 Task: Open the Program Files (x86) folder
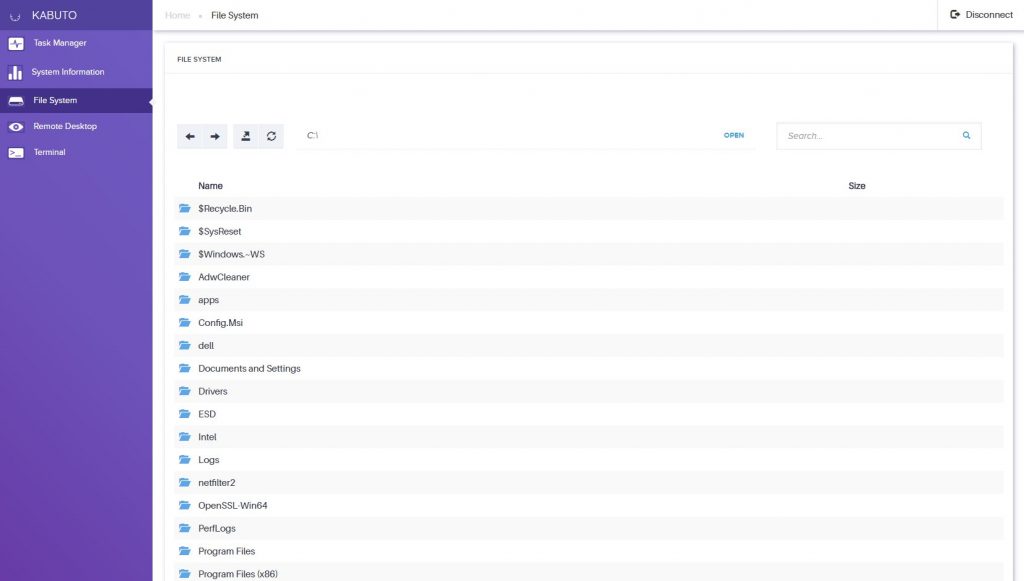[x=238, y=574]
